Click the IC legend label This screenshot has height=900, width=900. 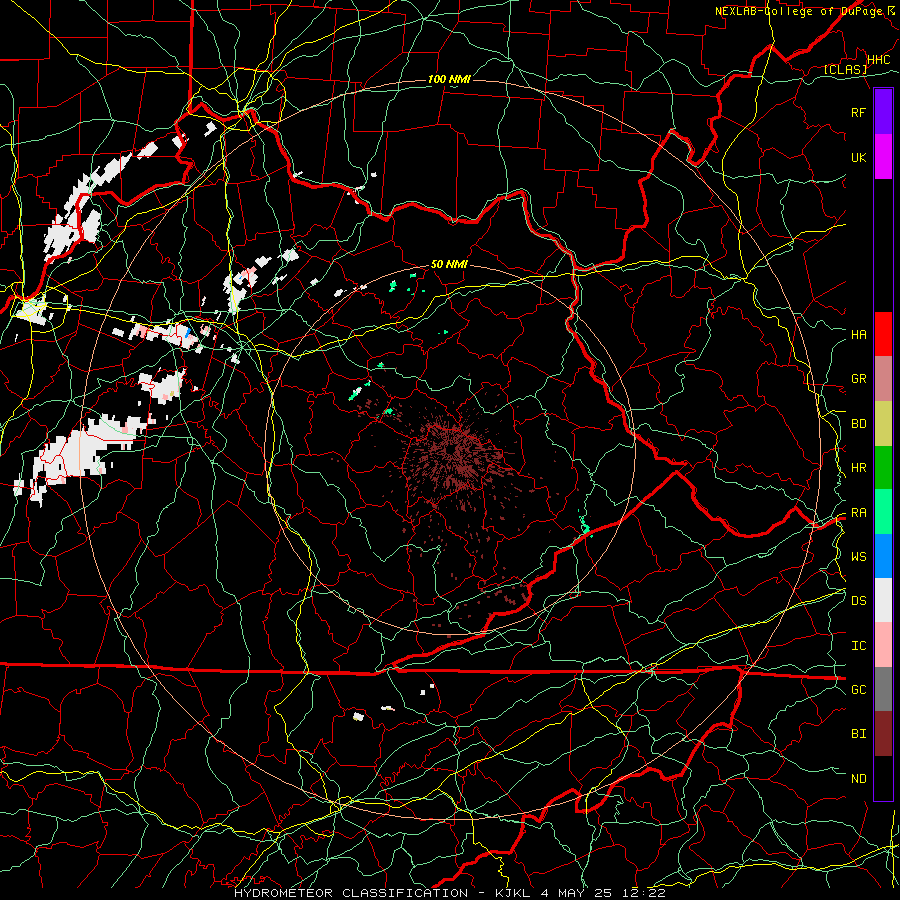tap(859, 646)
